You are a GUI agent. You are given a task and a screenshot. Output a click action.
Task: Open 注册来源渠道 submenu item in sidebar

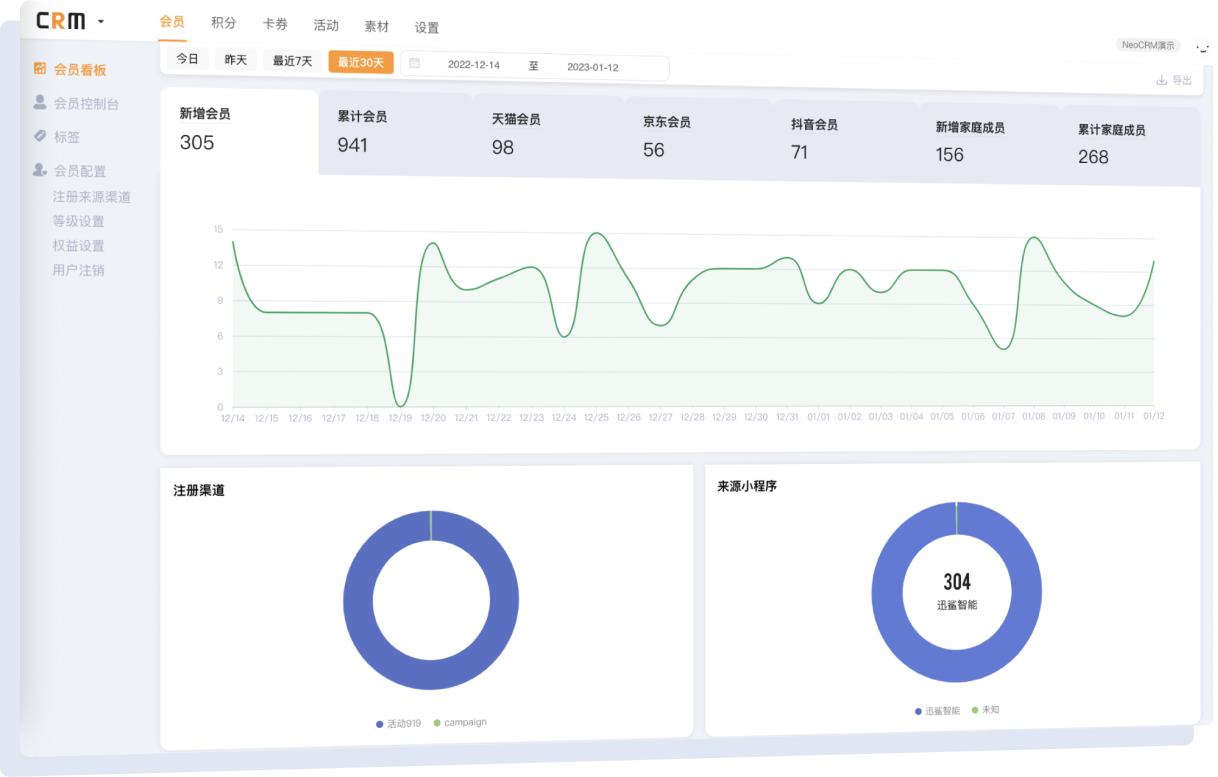[92, 197]
